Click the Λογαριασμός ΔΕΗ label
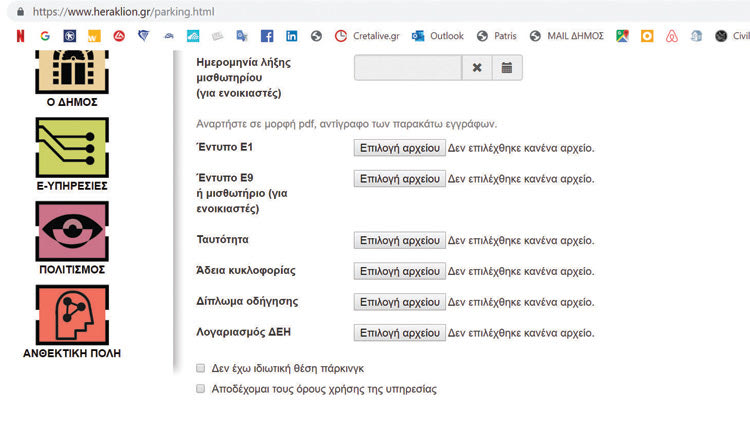750x430 pixels. tap(243, 331)
